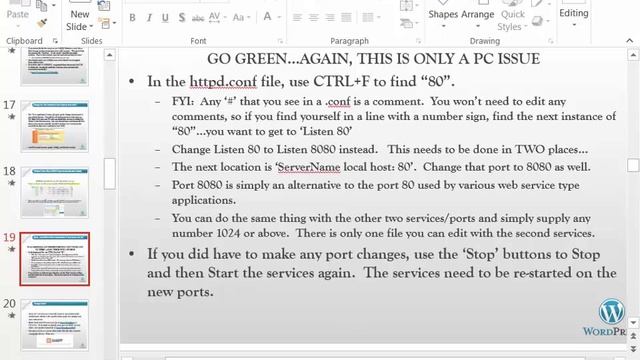Justify the text
This screenshot has width=640, height=360.
click(x=346, y=18)
